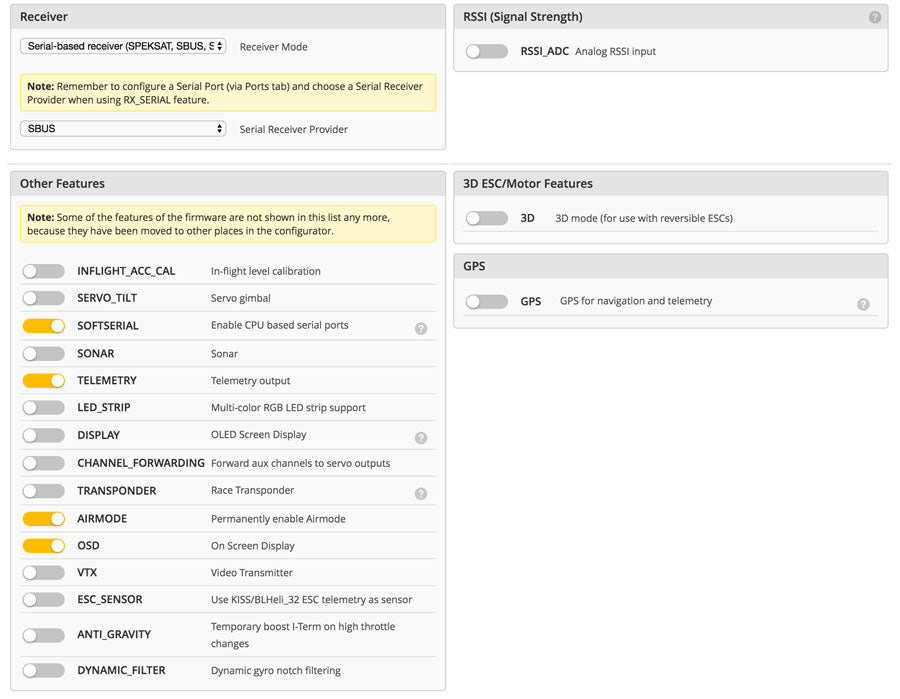Click the "Analog RSSI input" description
The width and height of the screenshot is (900, 699).
(615, 52)
